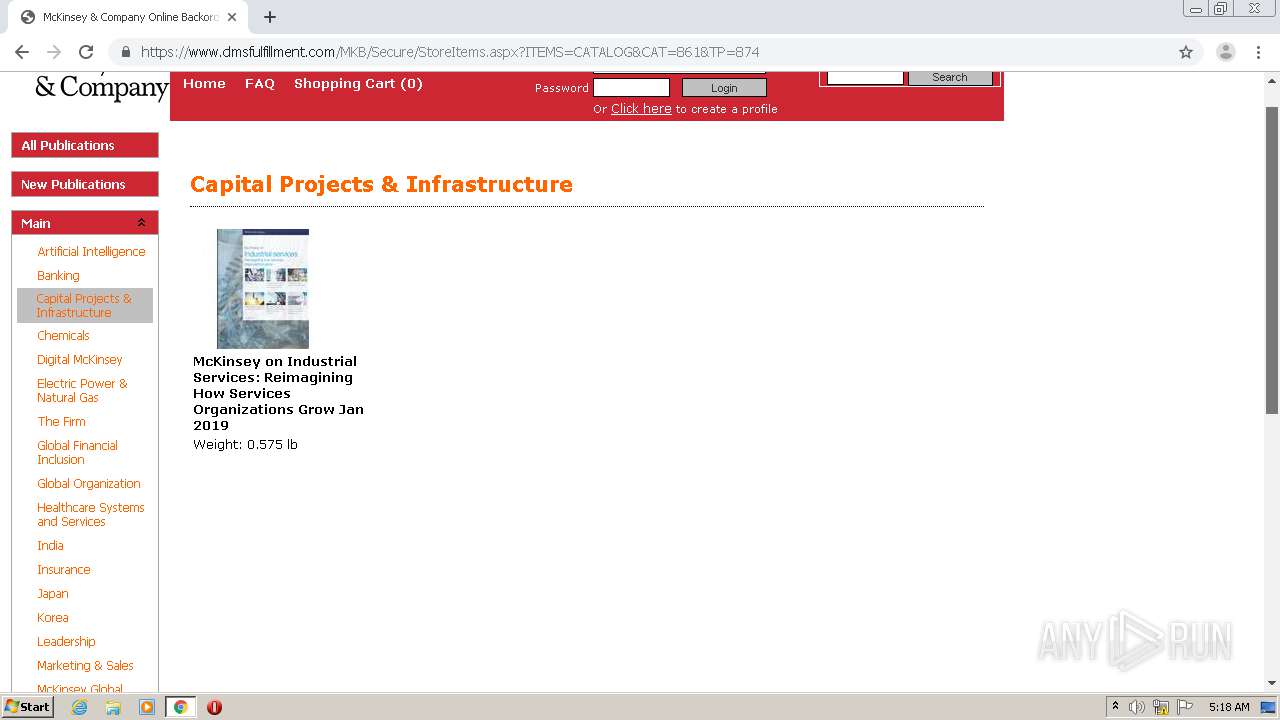Show hidden system tray icons
Viewport: 1280px width, 720px height.
[1115, 707]
